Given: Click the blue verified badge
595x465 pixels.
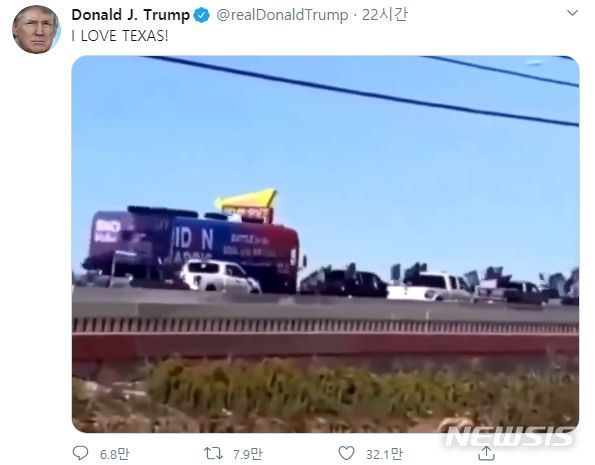Looking at the screenshot, I should [x=201, y=16].
